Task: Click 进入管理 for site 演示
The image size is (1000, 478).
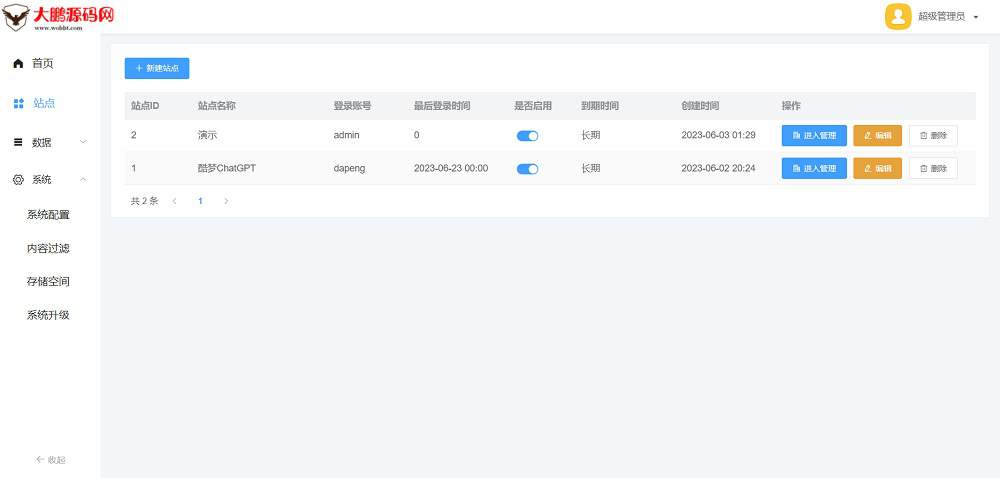Action: [814, 136]
